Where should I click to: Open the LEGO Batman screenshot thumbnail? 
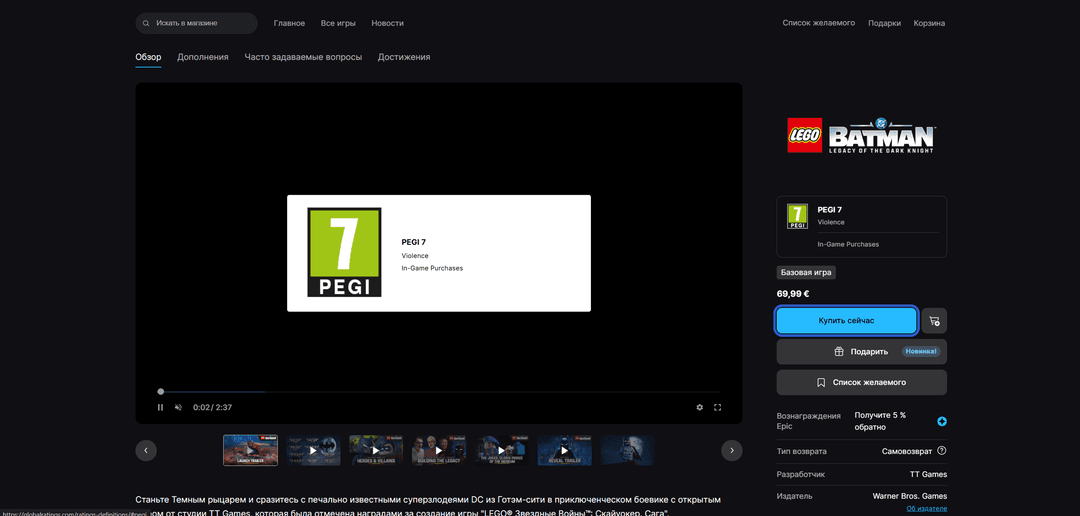tap(627, 451)
